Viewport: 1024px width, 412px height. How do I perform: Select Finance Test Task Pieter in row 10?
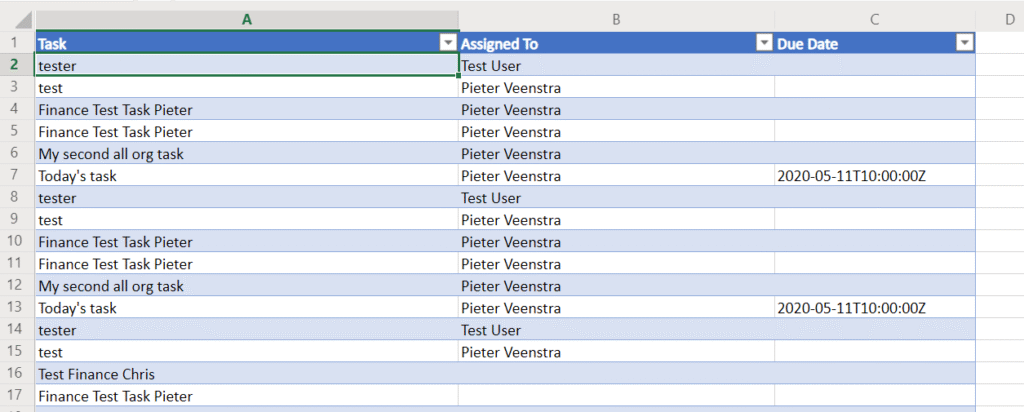tap(247, 242)
